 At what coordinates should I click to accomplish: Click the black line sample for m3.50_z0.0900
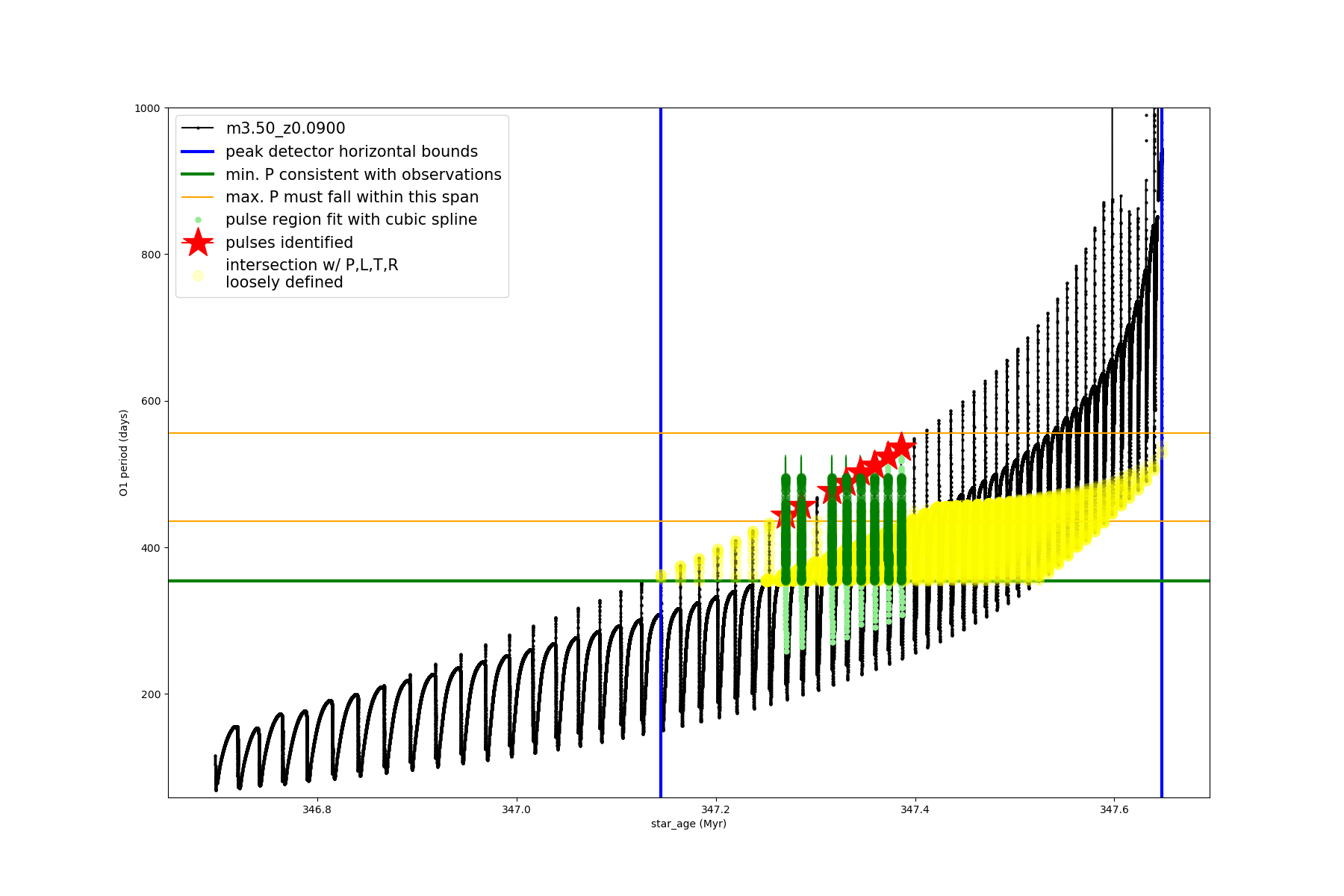(x=198, y=128)
